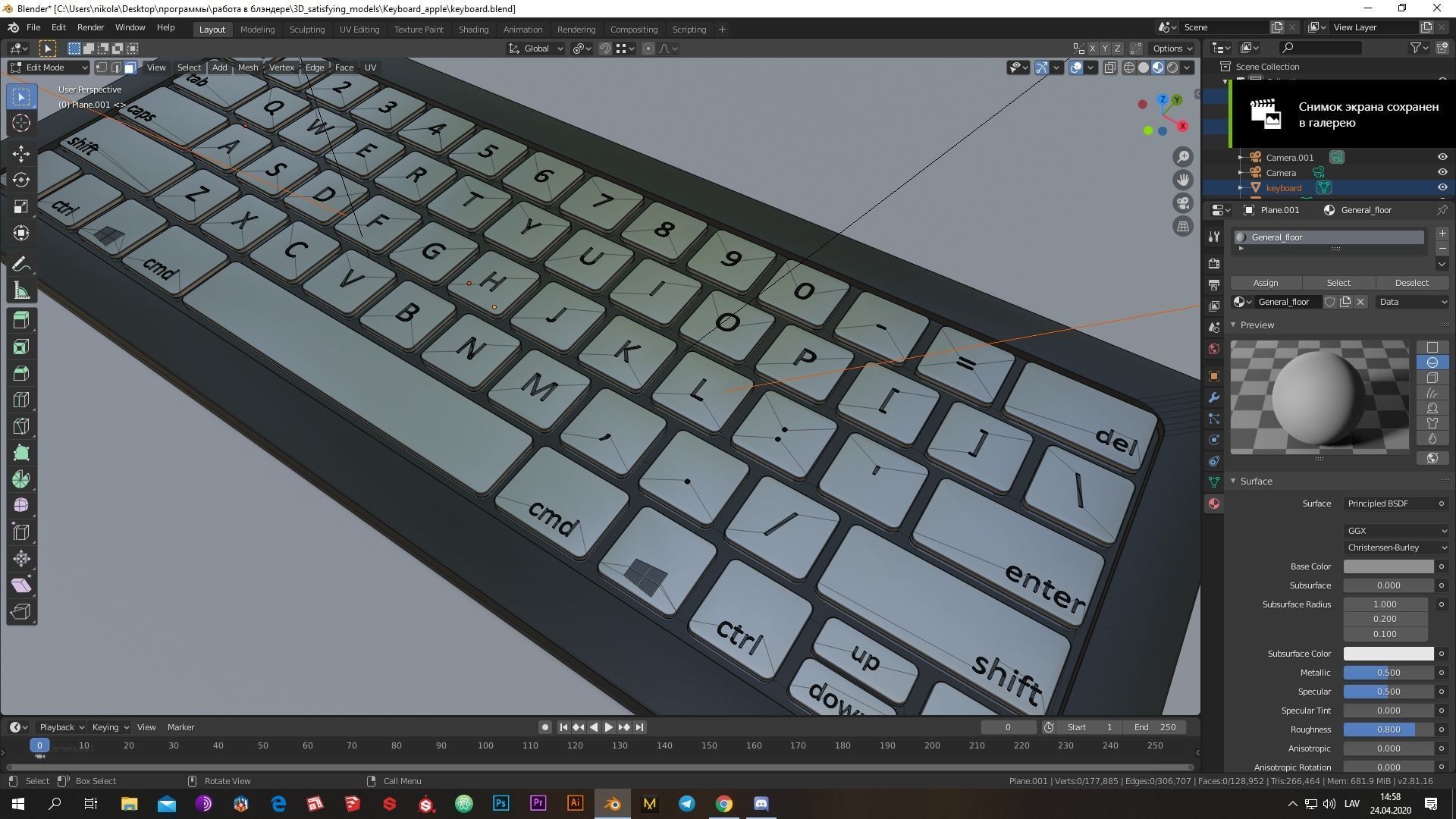Activate Inset Faces tool
Image resolution: width=1456 pixels, height=819 pixels.
tap(21, 347)
